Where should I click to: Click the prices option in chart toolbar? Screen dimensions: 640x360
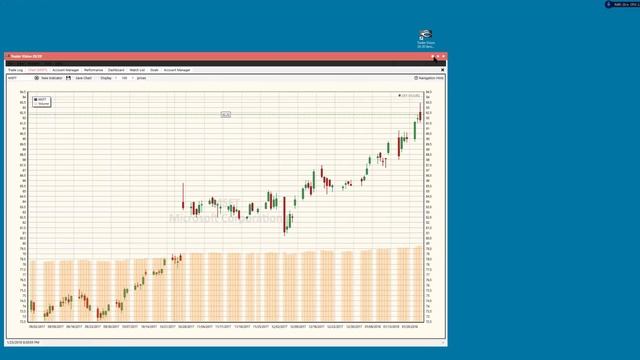click(141, 78)
